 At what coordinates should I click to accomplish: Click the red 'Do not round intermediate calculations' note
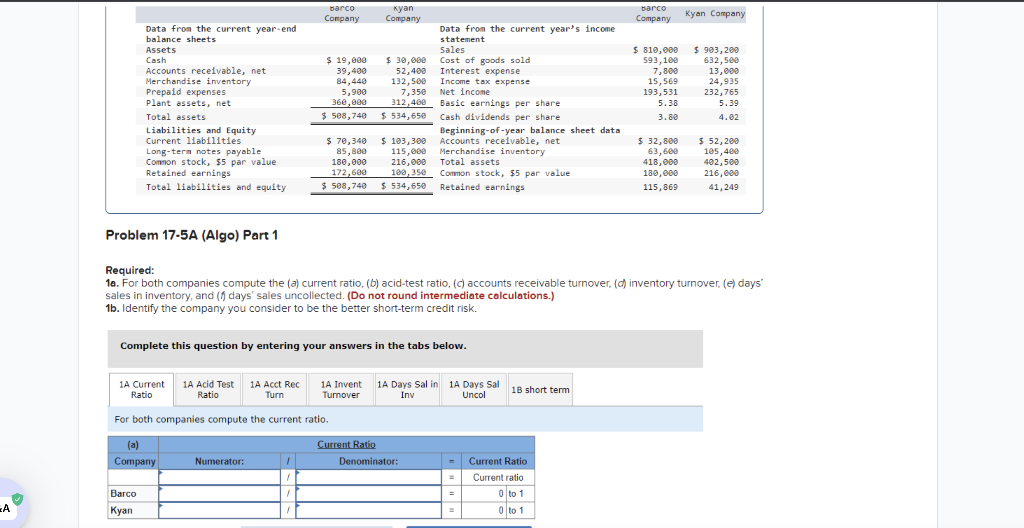point(451,295)
